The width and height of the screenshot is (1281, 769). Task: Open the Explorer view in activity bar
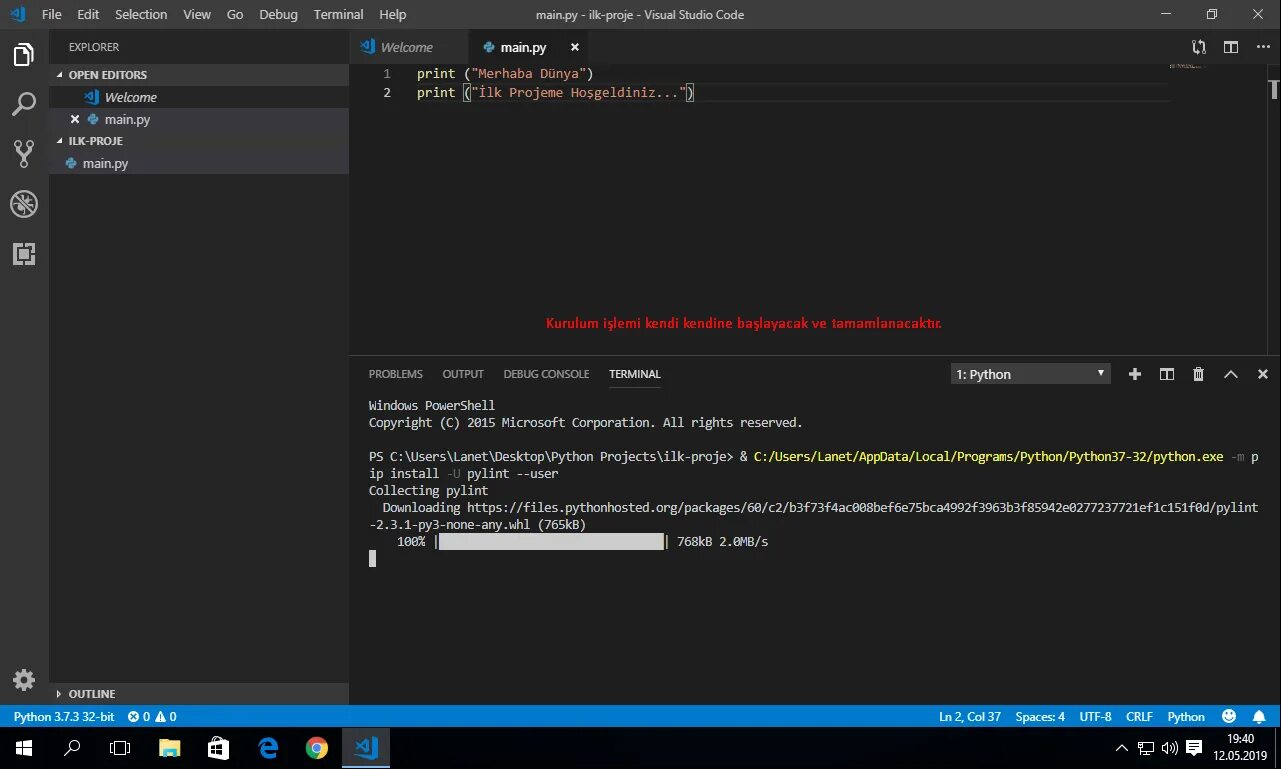pos(24,55)
